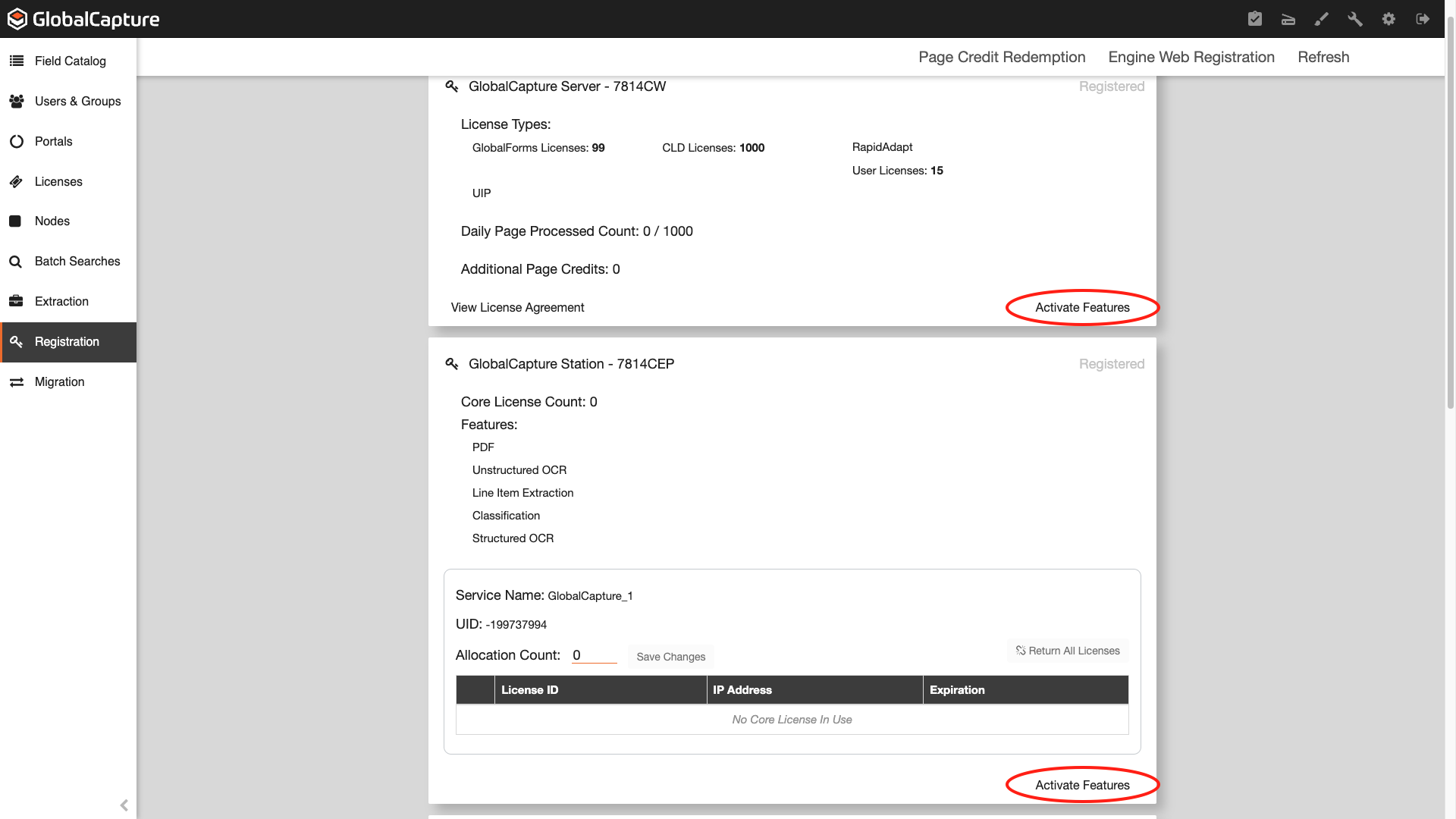Open the Licenses sidebar section

tap(58, 181)
